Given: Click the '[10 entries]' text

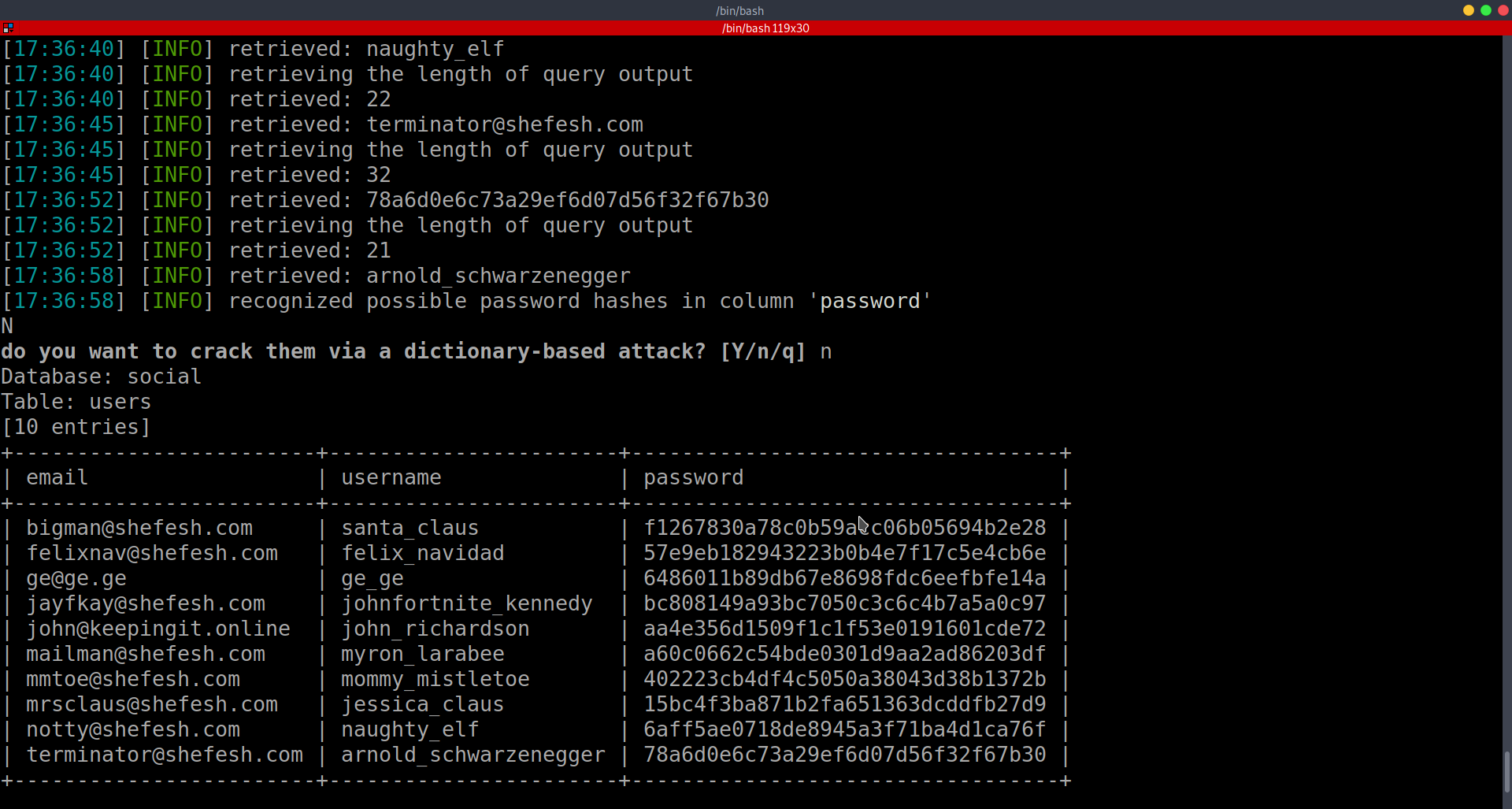Looking at the screenshot, I should [x=76, y=427].
